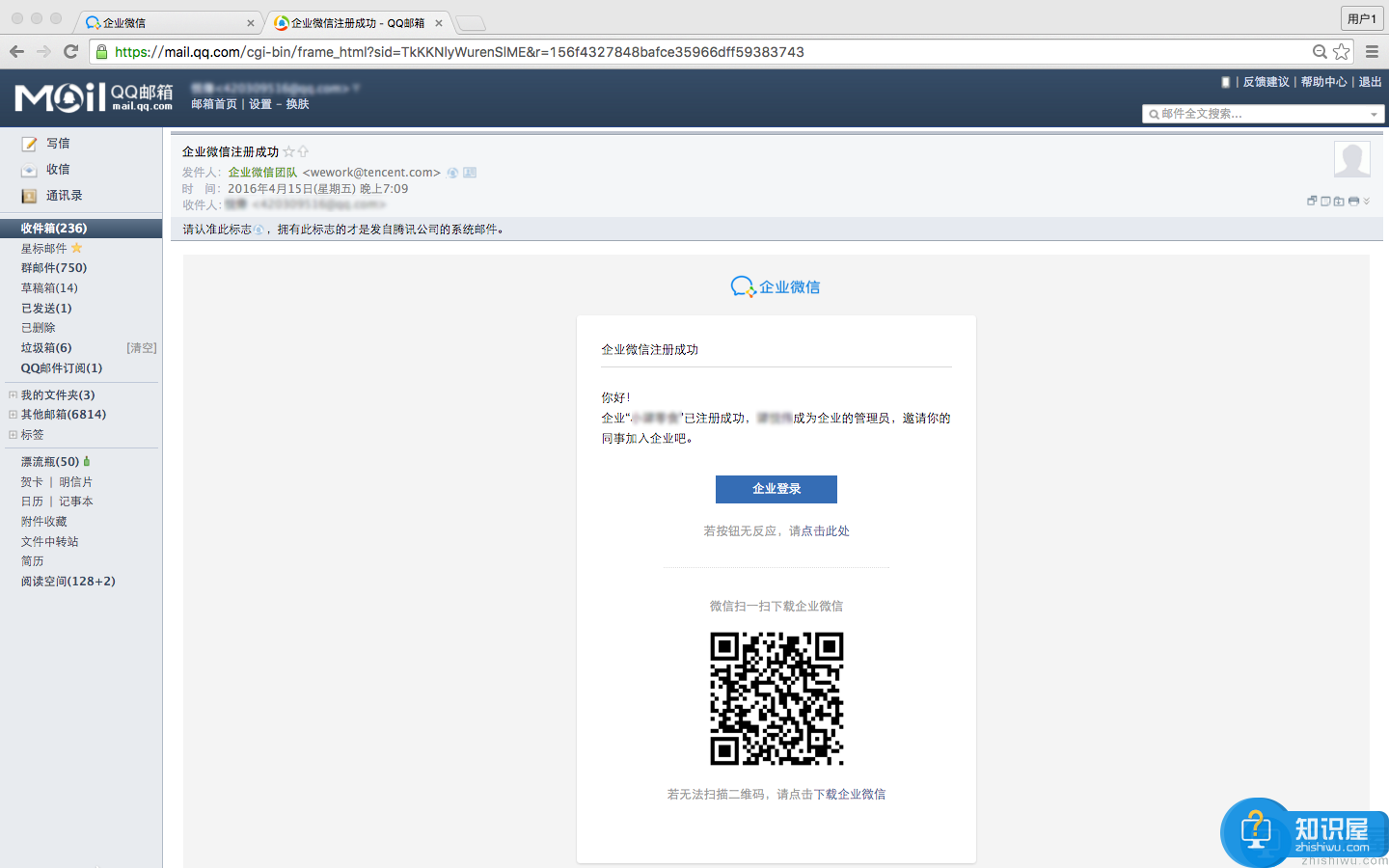Open 垃圾箱(6) junk folder
Image resolution: width=1389 pixels, height=868 pixels.
(46, 348)
